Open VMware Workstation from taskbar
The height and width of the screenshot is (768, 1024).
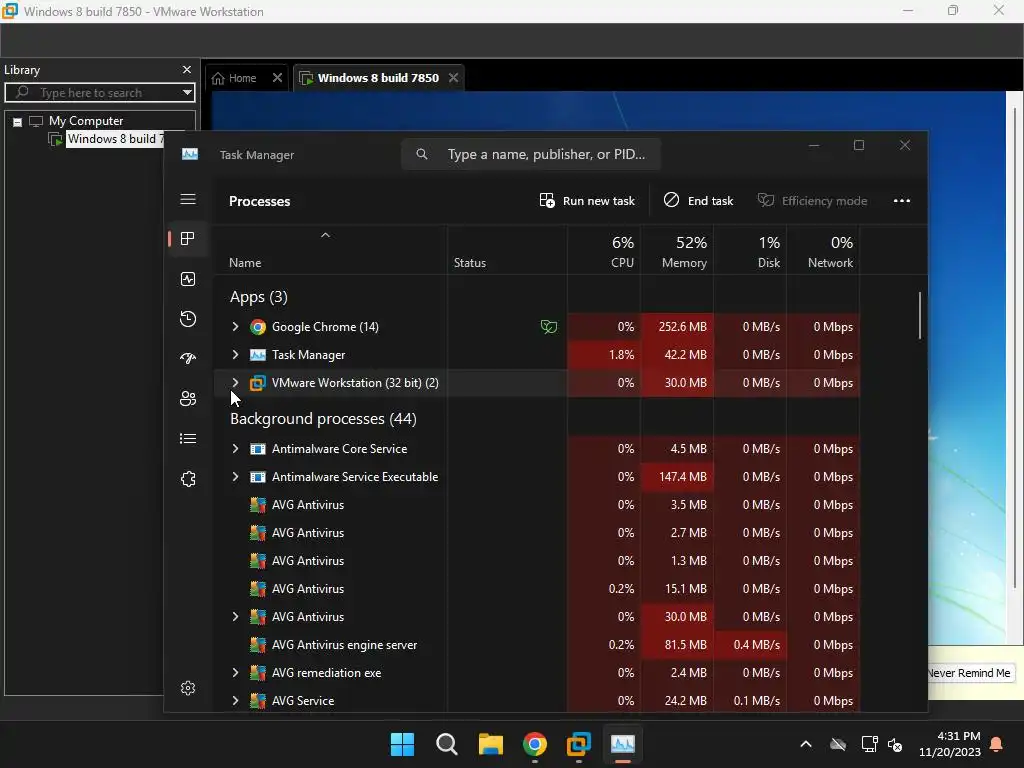click(579, 744)
